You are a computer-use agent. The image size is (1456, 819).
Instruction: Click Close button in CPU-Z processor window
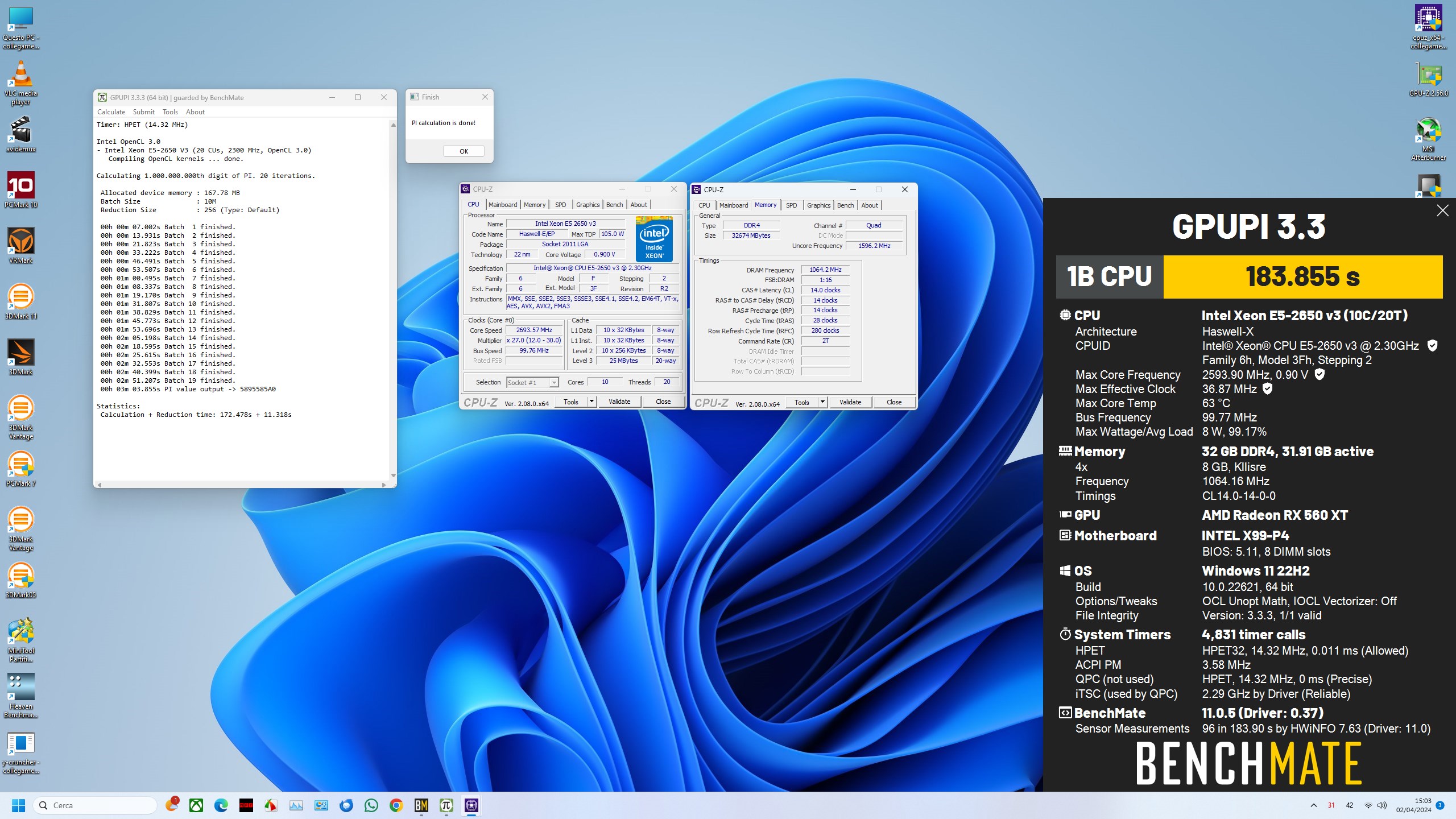pyautogui.click(x=663, y=402)
